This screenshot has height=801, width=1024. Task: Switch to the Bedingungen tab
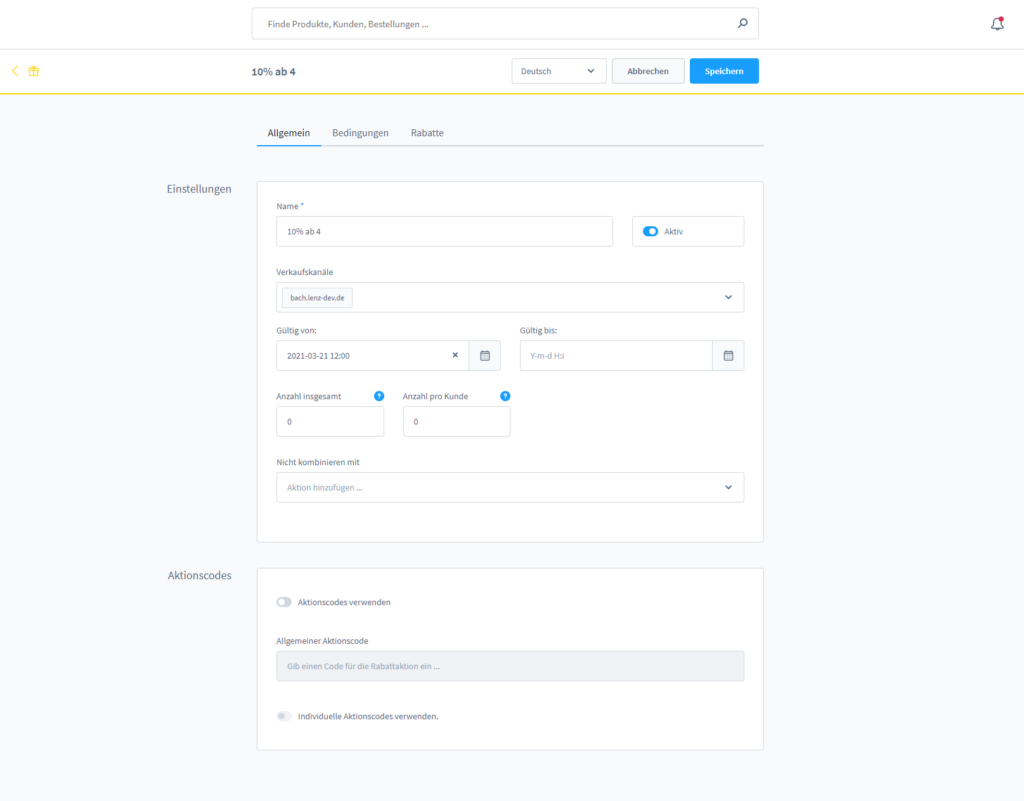[x=360, y=133]
